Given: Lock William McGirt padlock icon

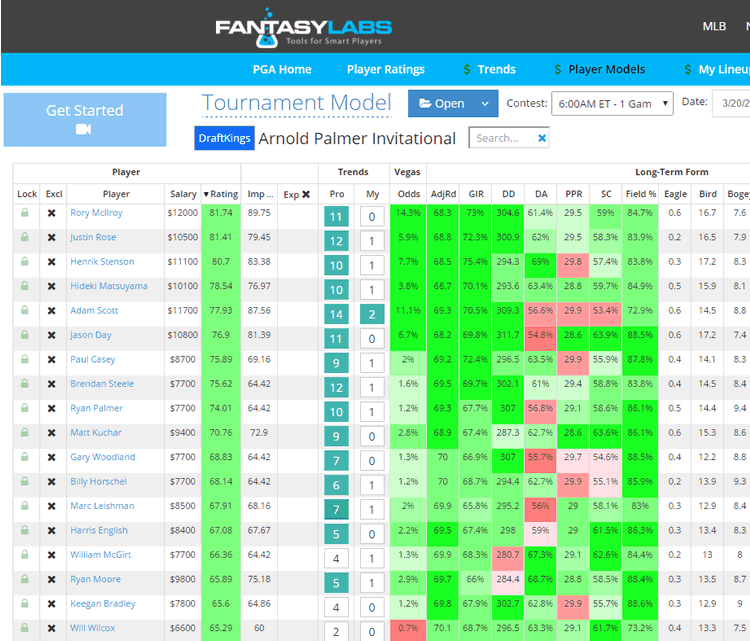Looking at the screenshot, I should pos(25,554).
